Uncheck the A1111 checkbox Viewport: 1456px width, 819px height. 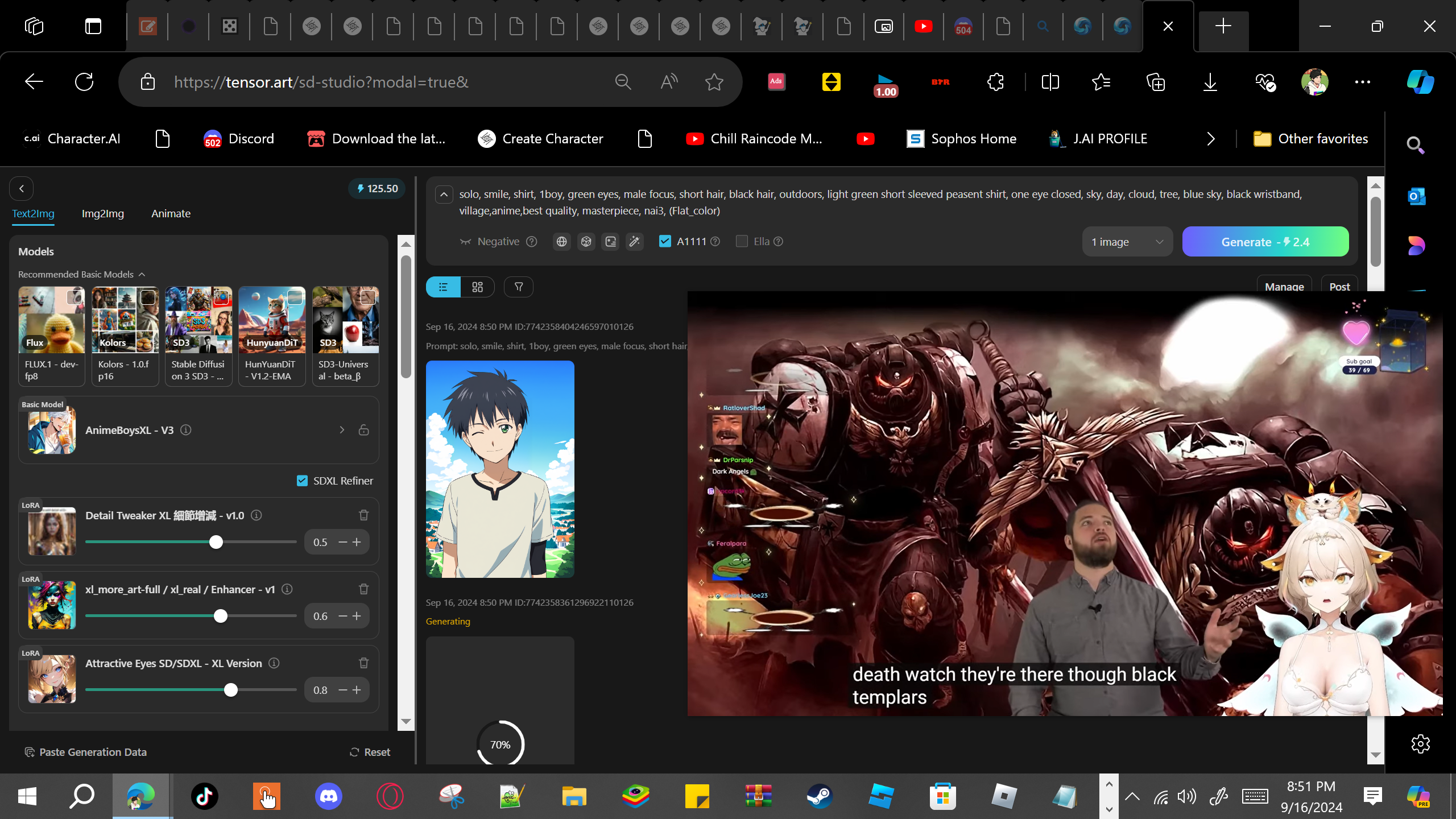665,241
